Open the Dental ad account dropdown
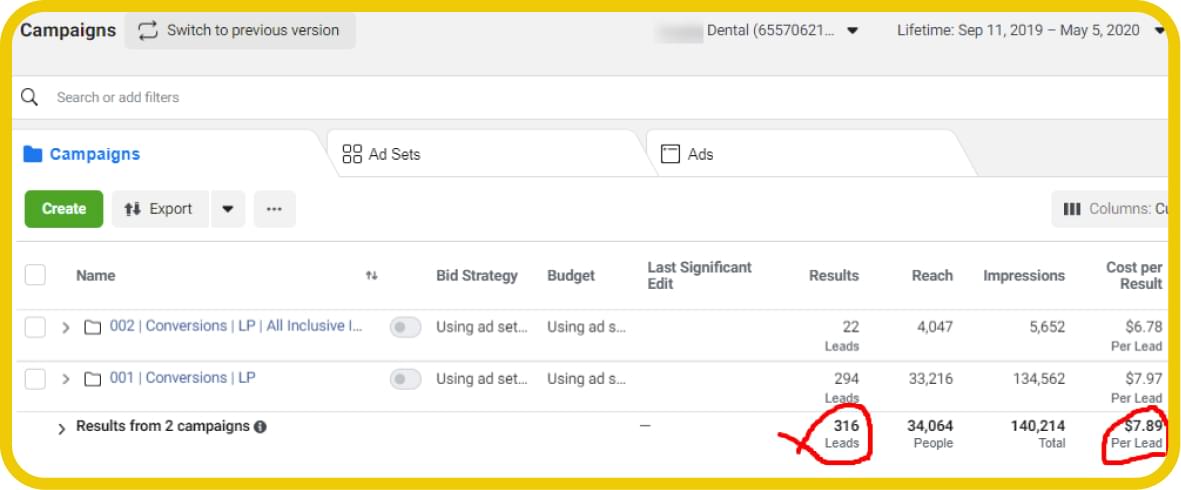1181x490 pixels. point(852,30)
